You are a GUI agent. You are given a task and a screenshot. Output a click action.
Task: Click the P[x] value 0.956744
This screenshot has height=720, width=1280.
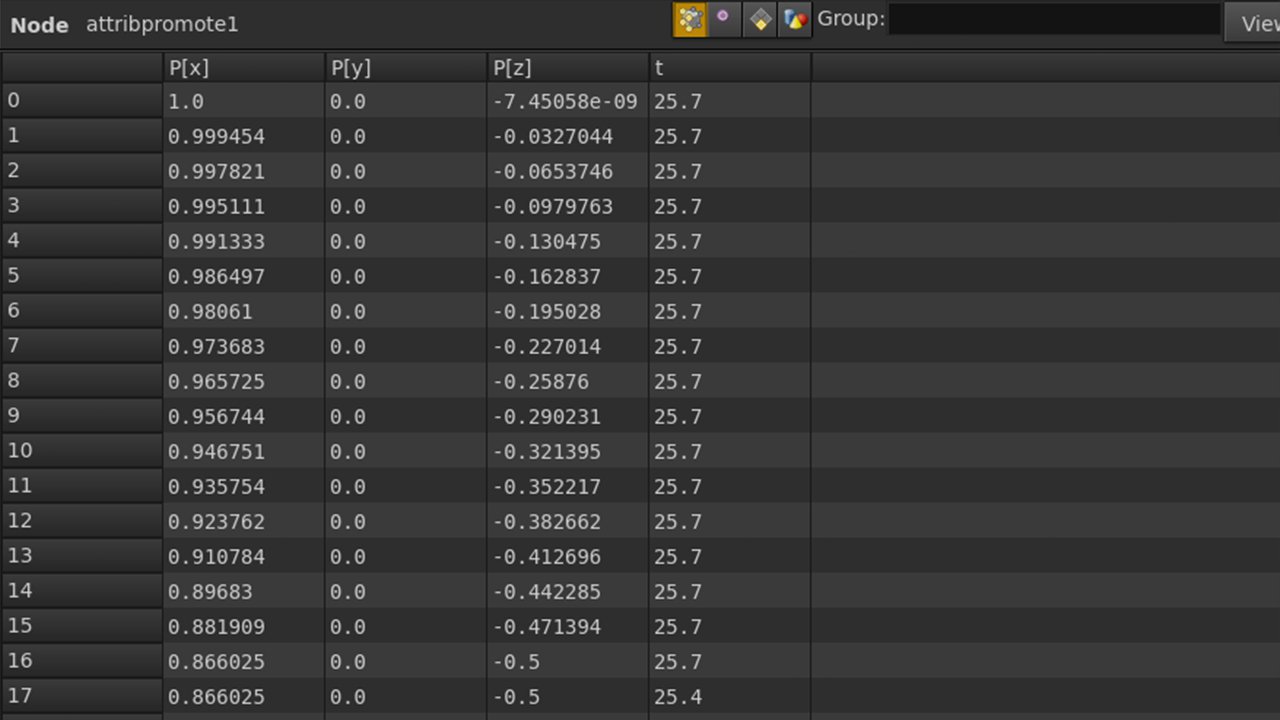tap(216, 417)
